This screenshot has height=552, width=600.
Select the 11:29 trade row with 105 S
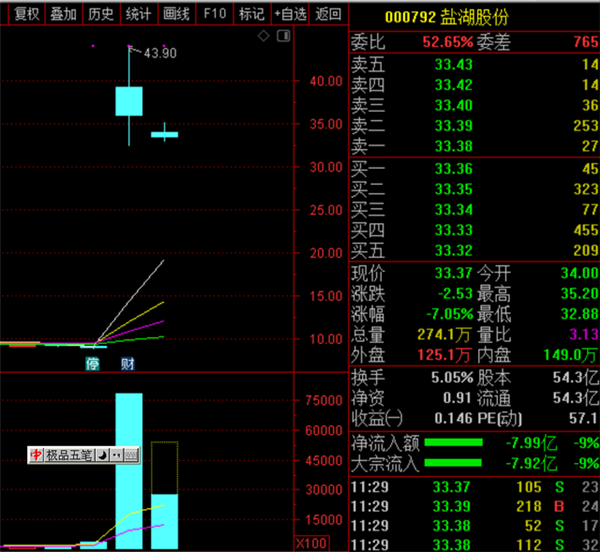click(474, 487)
